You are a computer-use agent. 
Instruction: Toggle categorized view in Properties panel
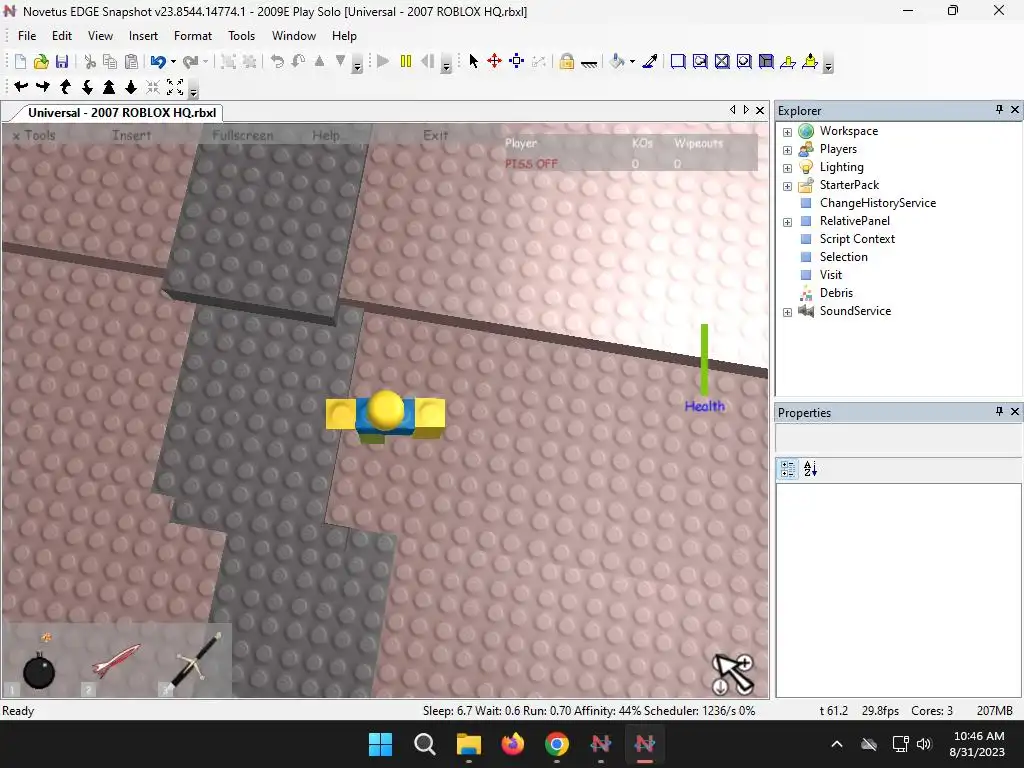(788, 469)
